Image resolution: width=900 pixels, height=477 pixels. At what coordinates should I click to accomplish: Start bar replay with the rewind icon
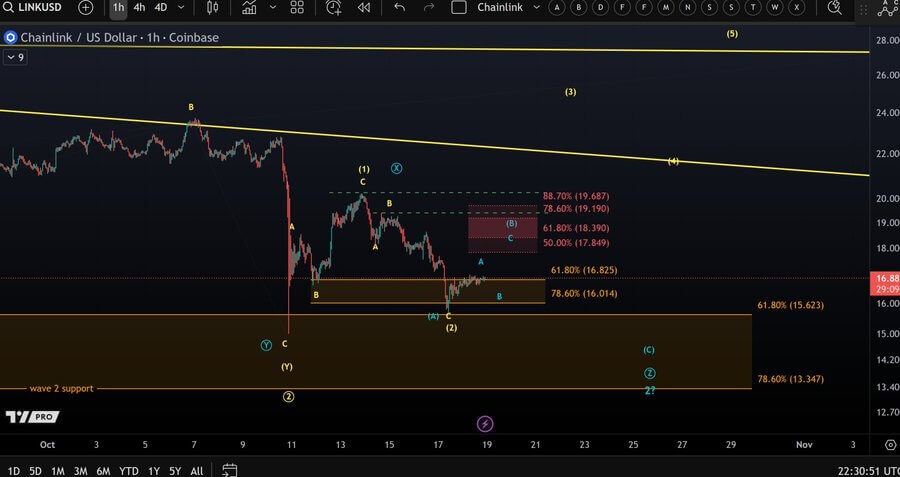[364, 8]
